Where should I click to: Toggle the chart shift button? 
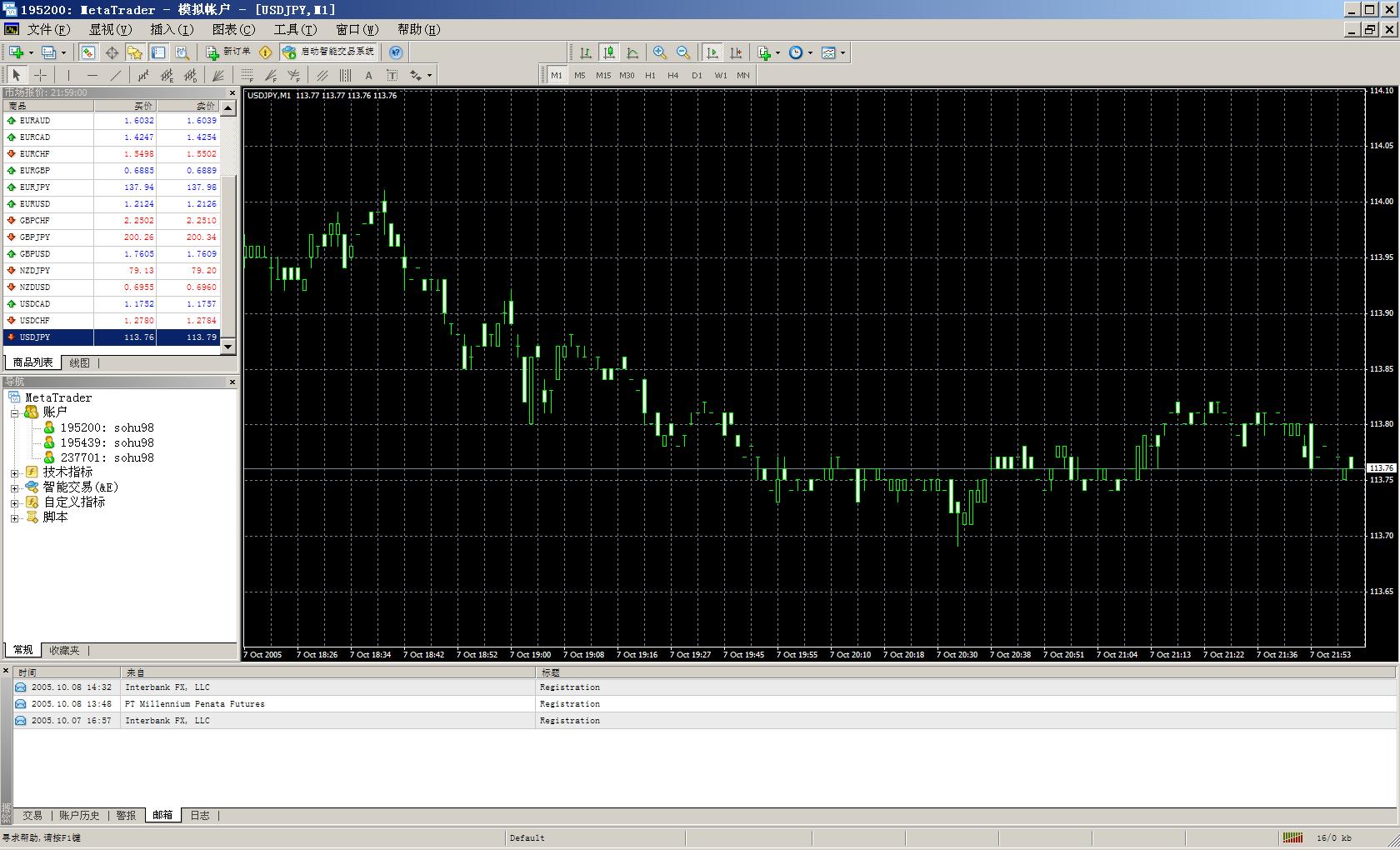point(736,52)
